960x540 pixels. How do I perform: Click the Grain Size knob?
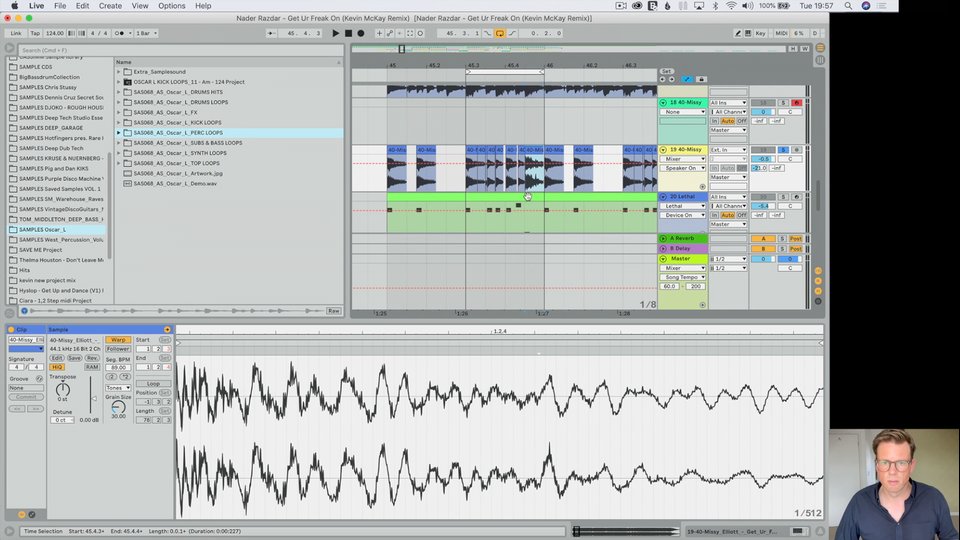click(x=118, y=407)
